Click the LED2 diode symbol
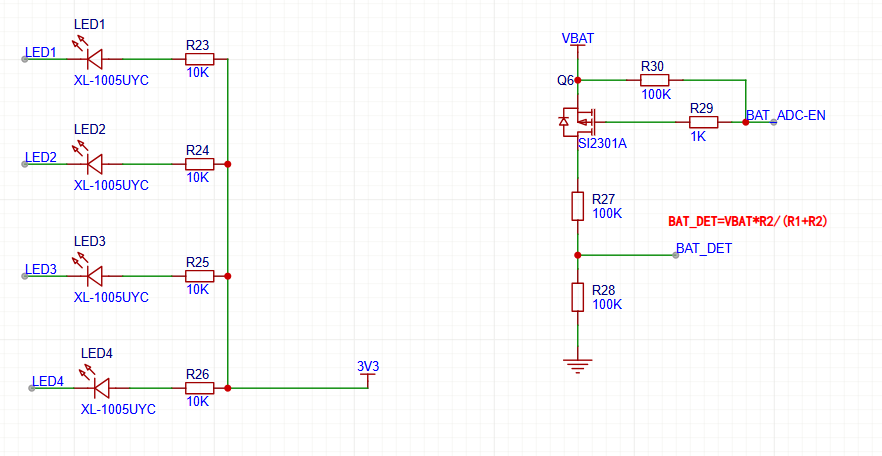The width and height of the screenshot is (882, 456). pos(95,164)
